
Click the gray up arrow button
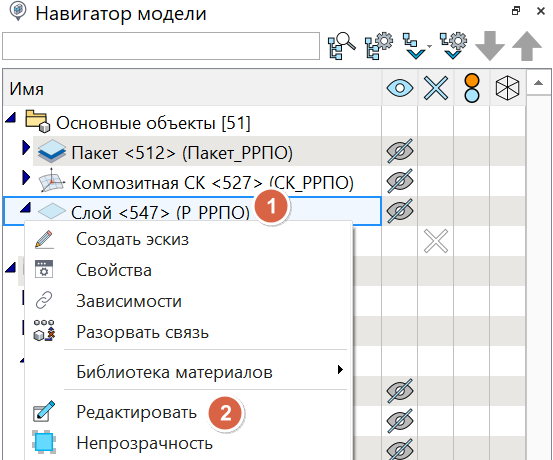click(527, 46)
